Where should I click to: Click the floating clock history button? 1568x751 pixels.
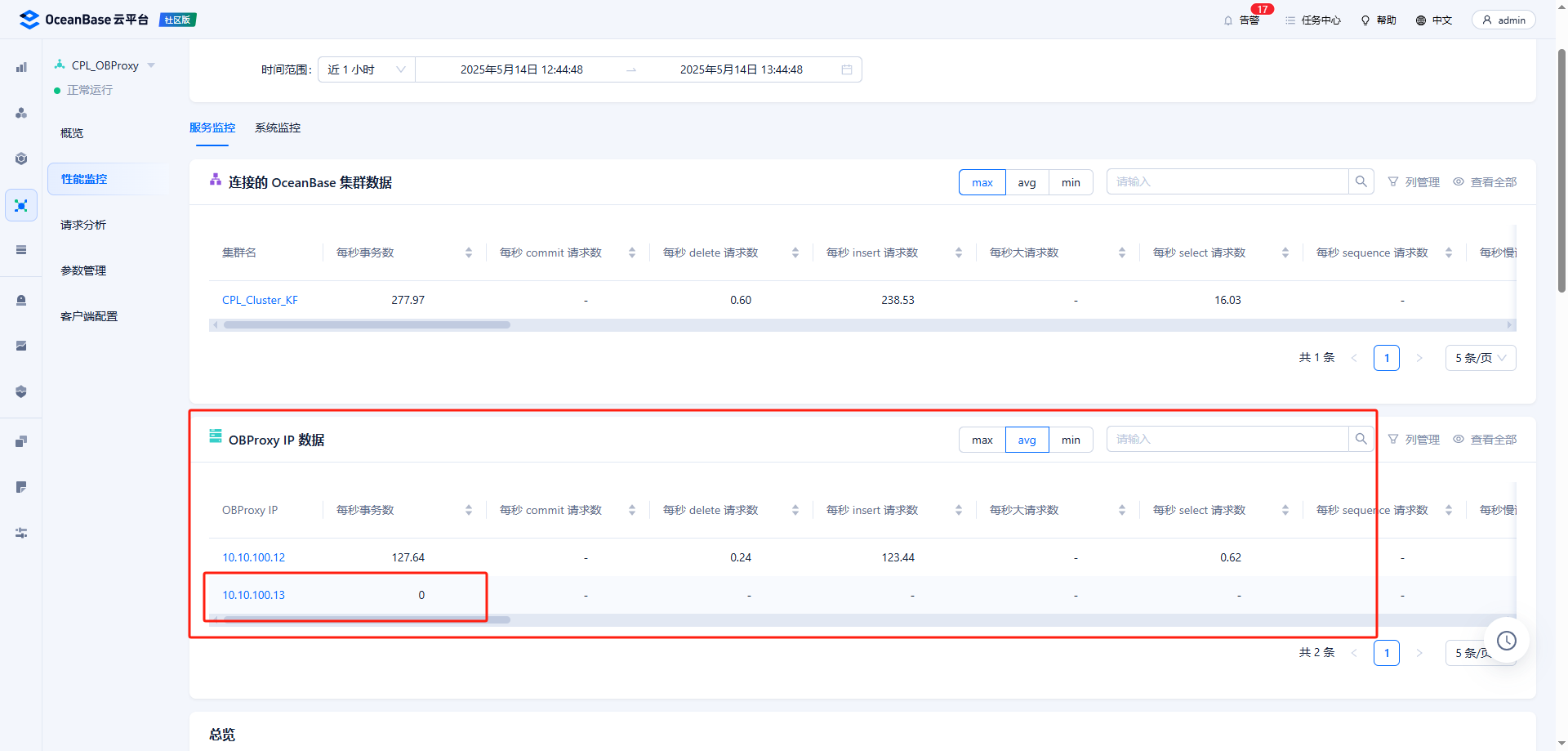pyautogui.click(x=1507, y=641)
